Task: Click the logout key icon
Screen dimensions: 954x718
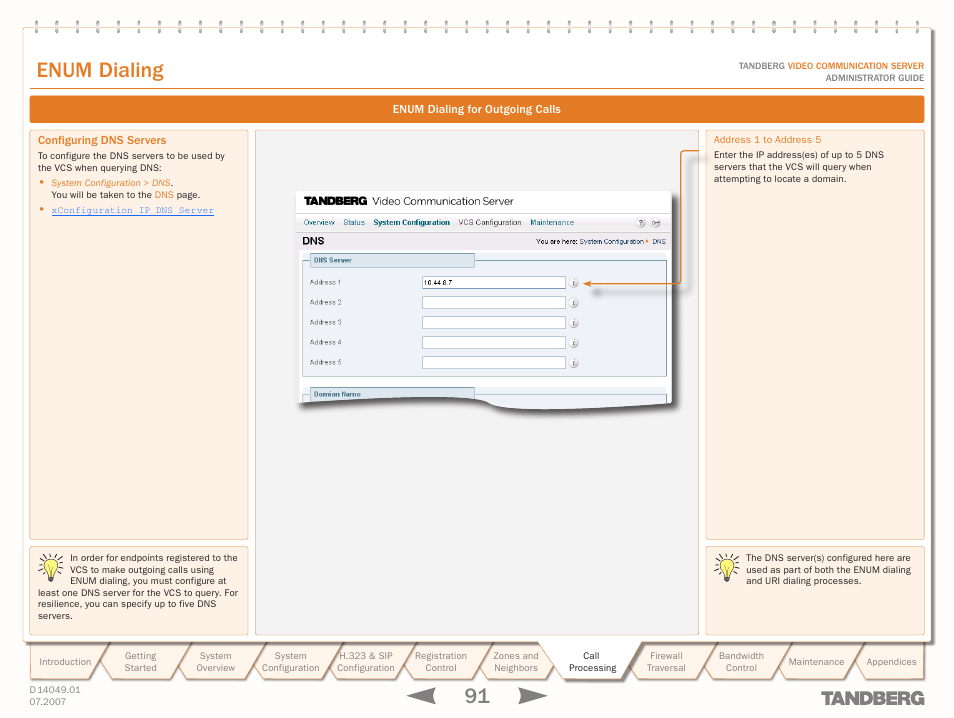Action: (656, 223)
